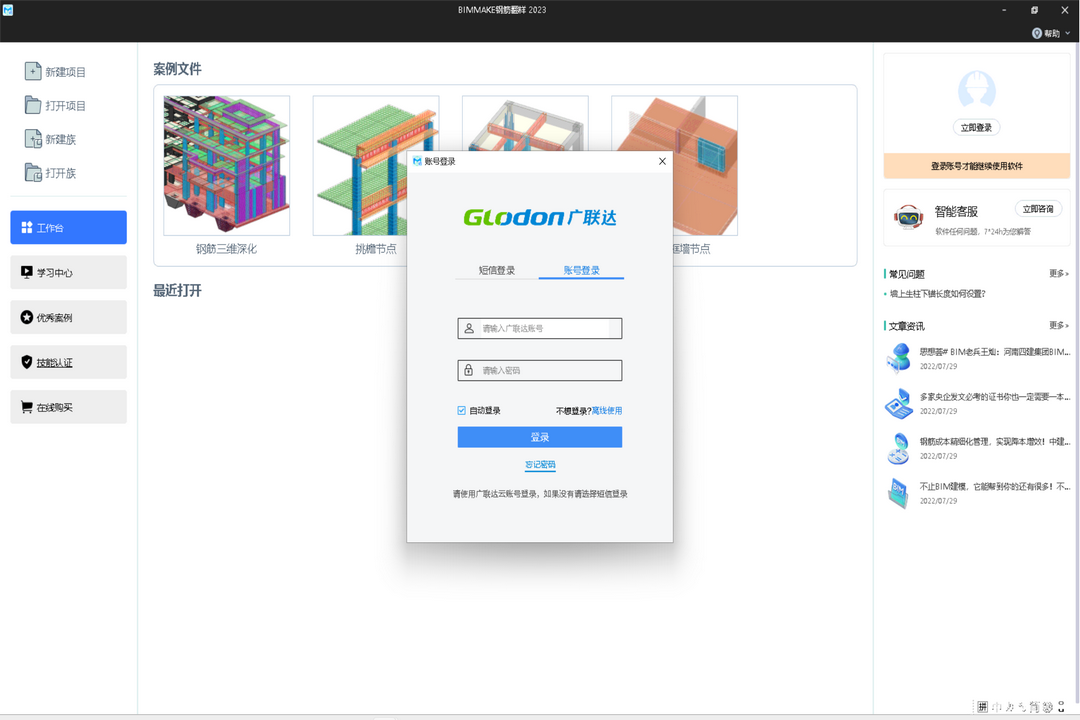Toggle the 自动登录 checkbox
Image resolution: width=1080 pixels, height=720 pixels.
(462, 411)
